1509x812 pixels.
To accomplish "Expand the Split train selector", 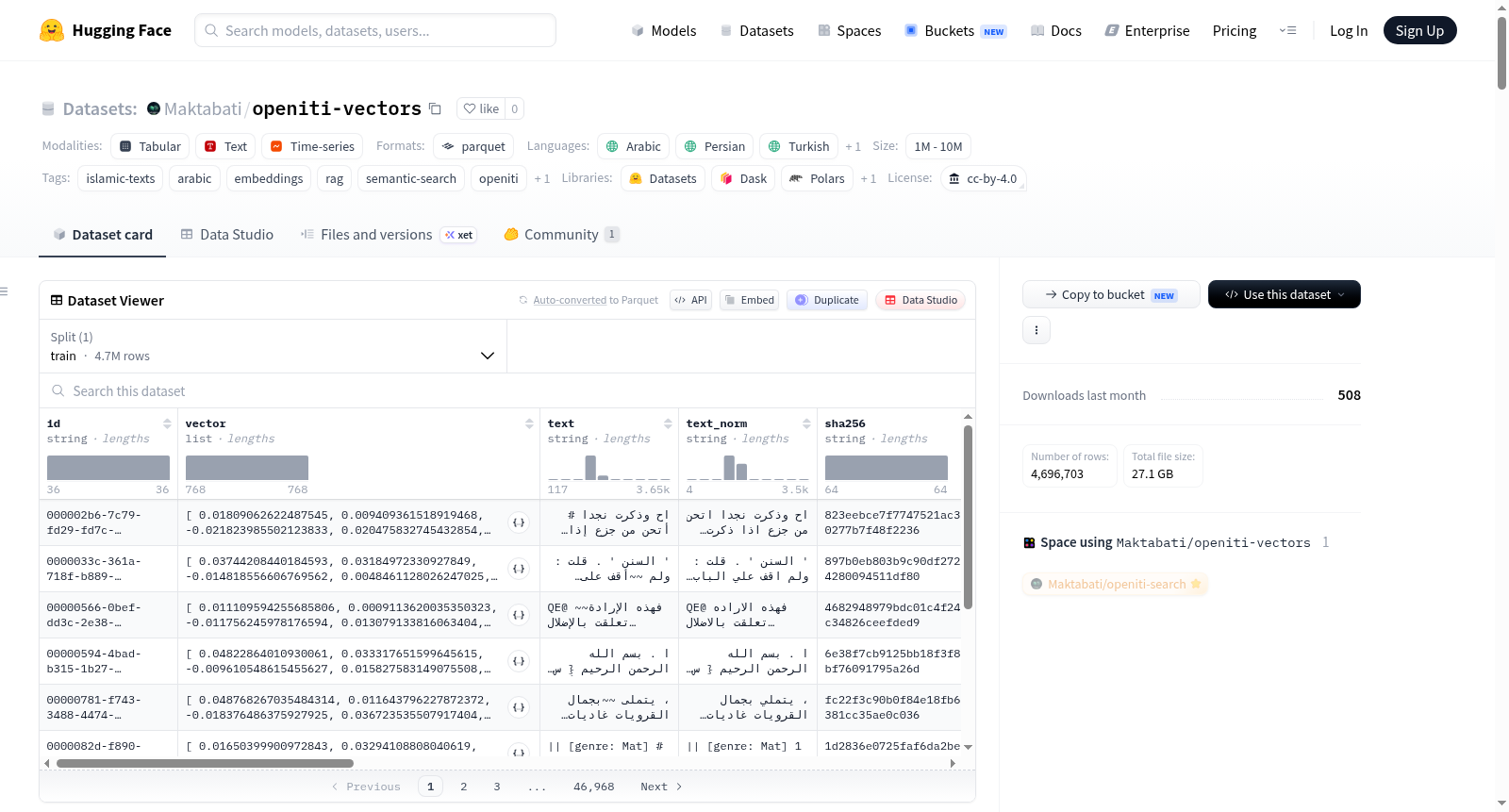I will point(273,346).
